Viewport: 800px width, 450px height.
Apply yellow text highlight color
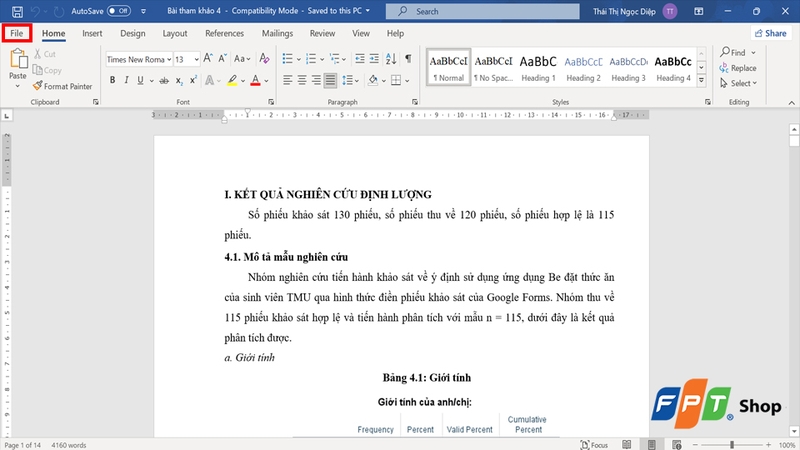(x=232, y=81)
